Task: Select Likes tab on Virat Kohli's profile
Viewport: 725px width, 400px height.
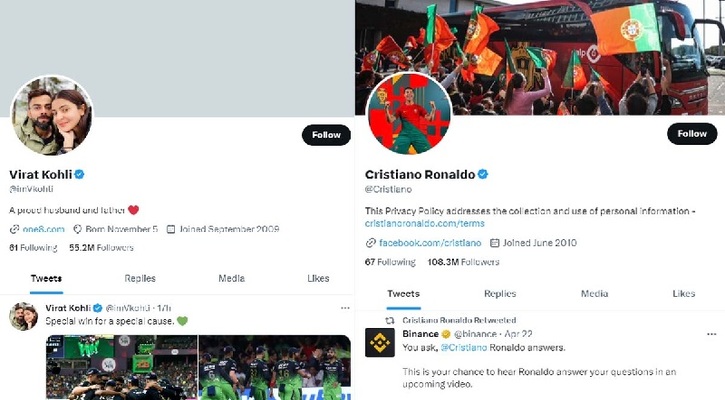Action: tap(318, 278)
